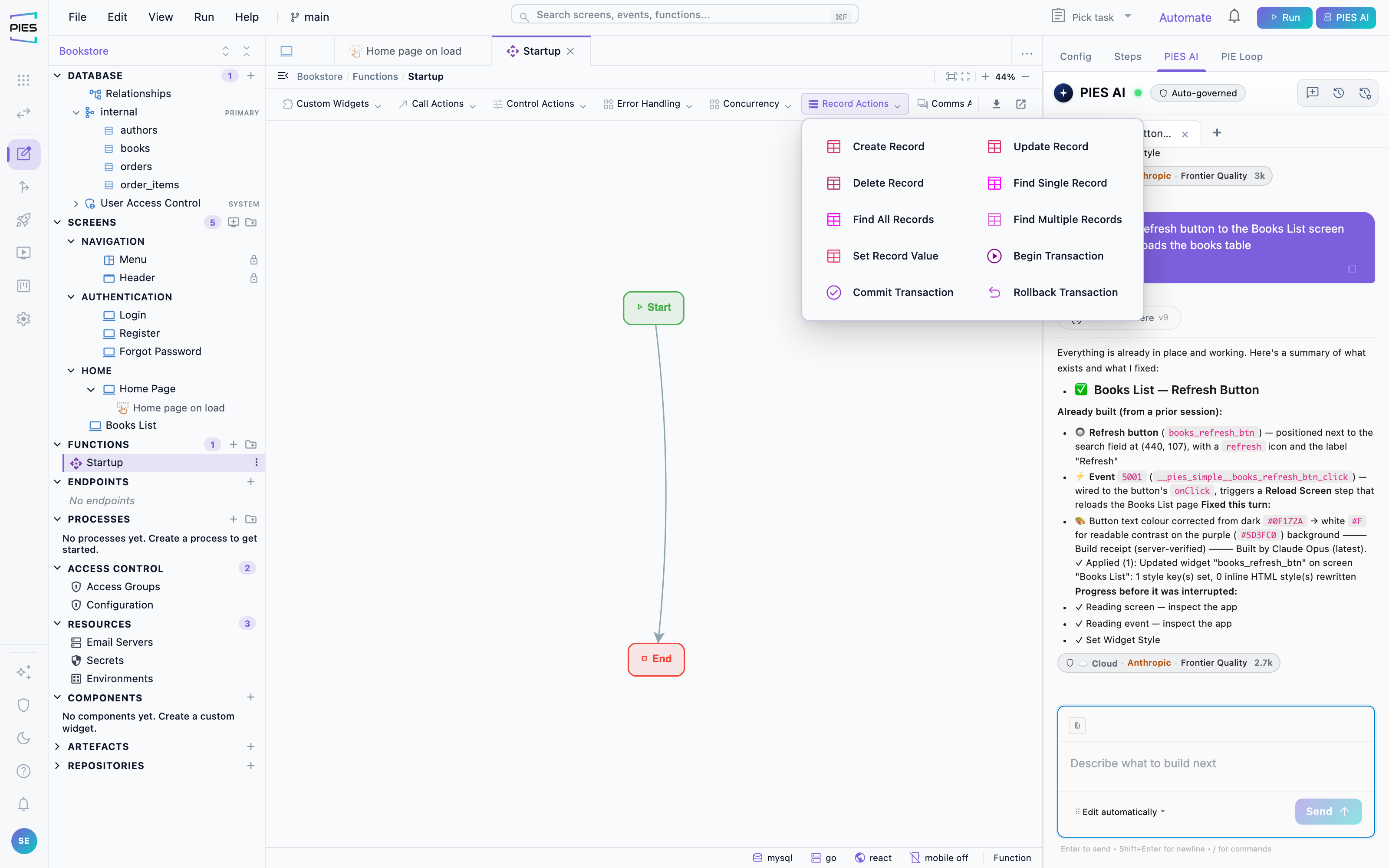Click the search screens input field

685,14
